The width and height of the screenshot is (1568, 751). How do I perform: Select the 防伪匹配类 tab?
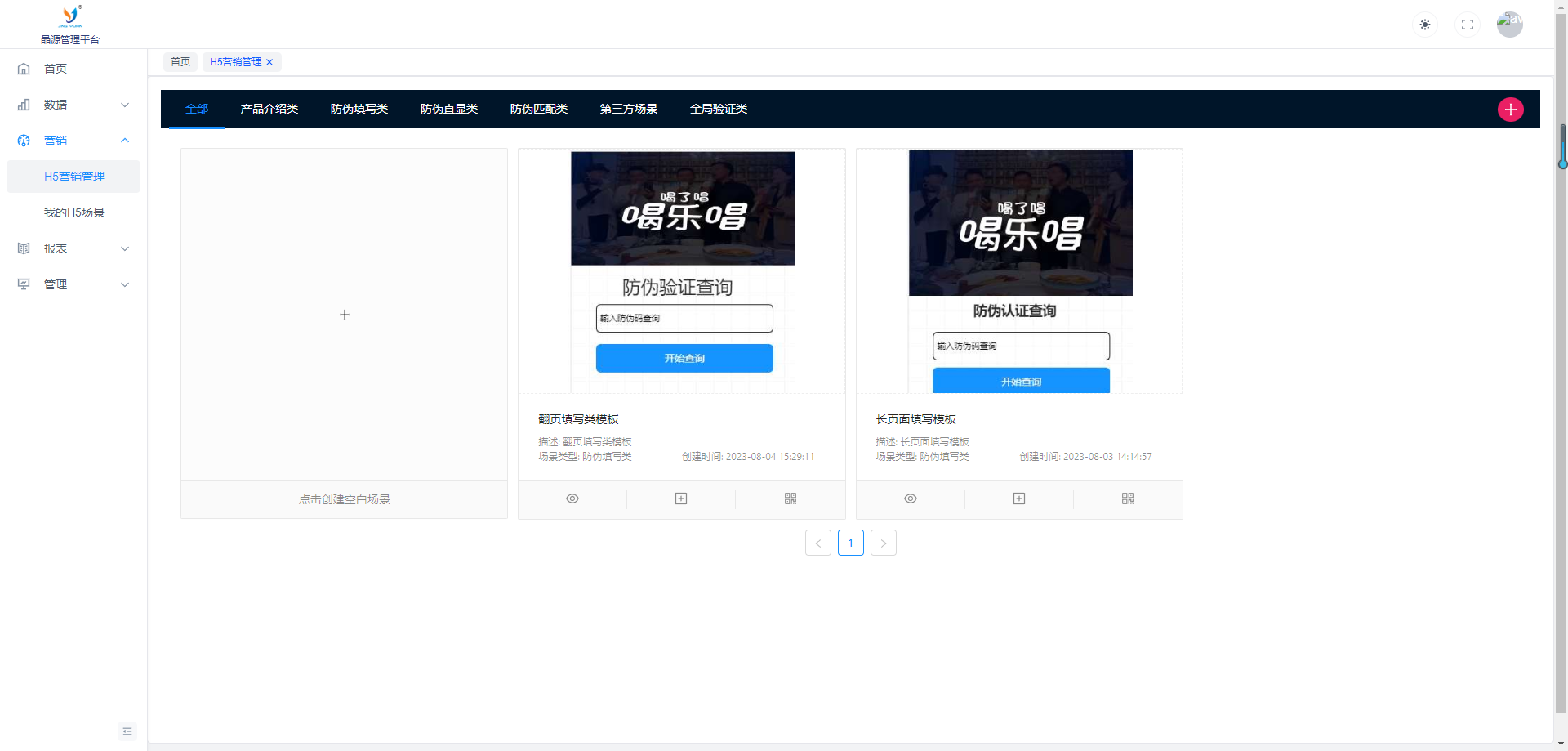point(539,109)
